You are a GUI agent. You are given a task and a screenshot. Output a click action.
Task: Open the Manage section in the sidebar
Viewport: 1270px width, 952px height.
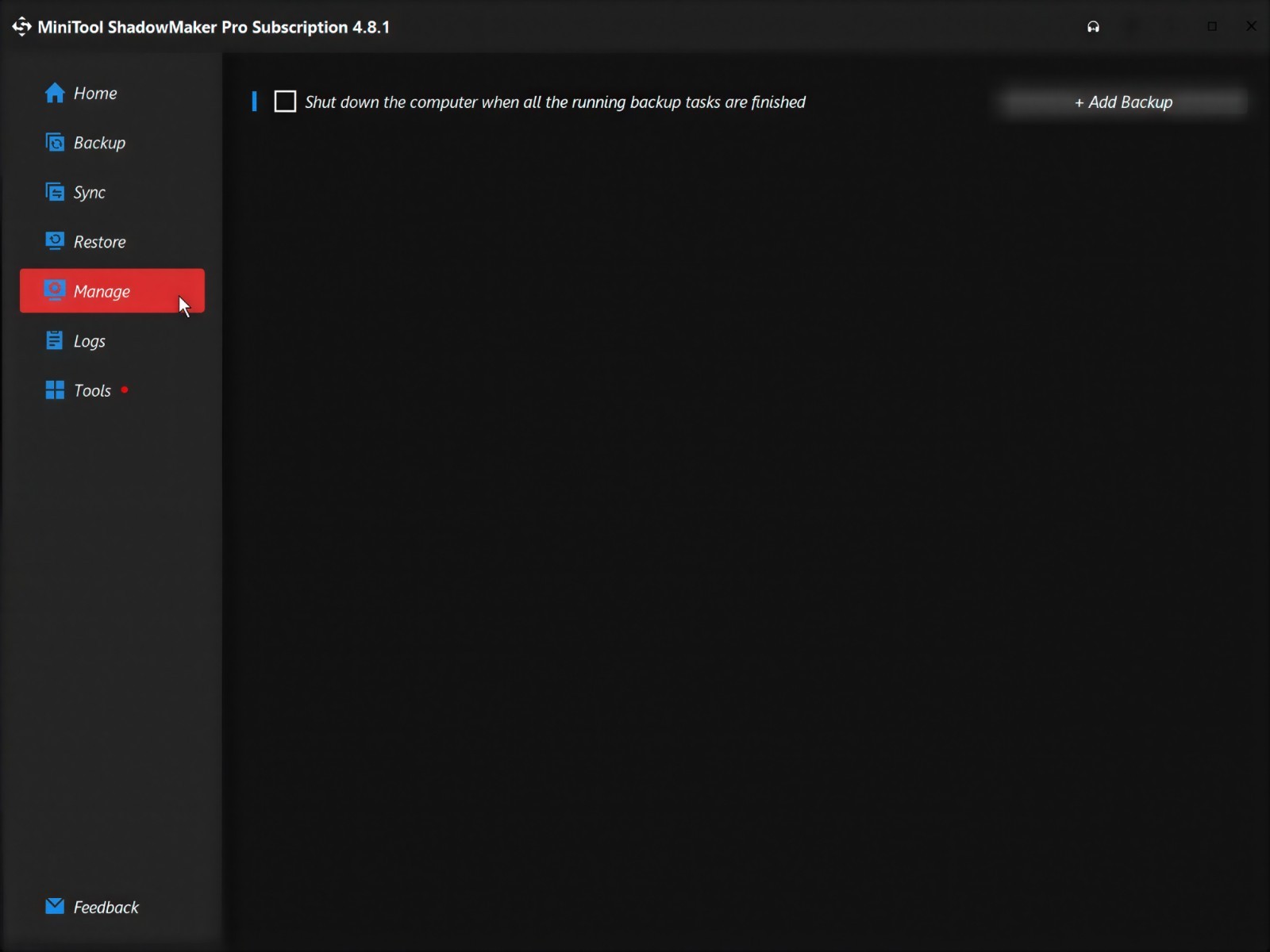coord(112,291)
